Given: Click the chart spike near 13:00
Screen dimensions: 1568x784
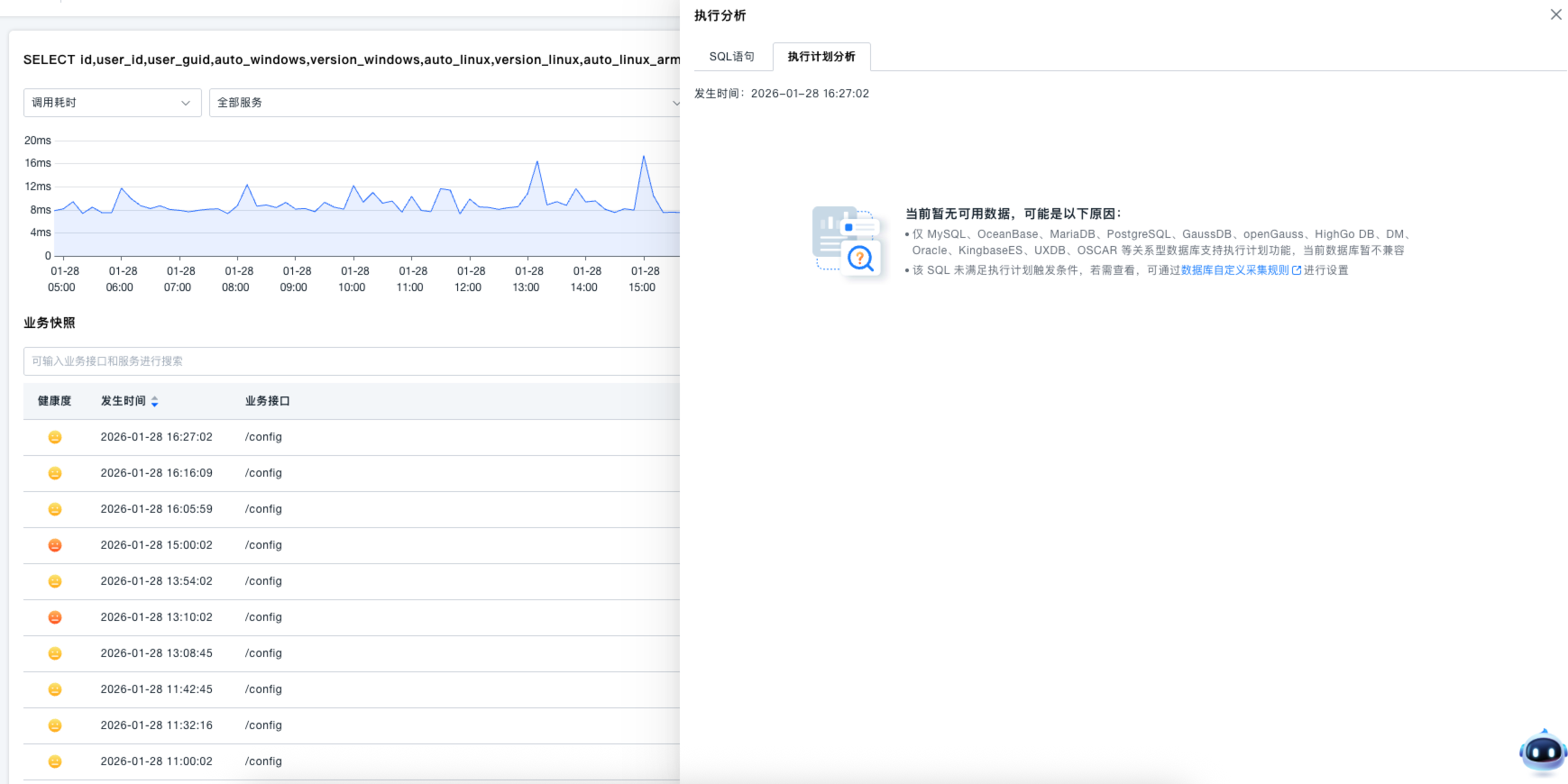Looking at the screenshot, I should (537, 162).
